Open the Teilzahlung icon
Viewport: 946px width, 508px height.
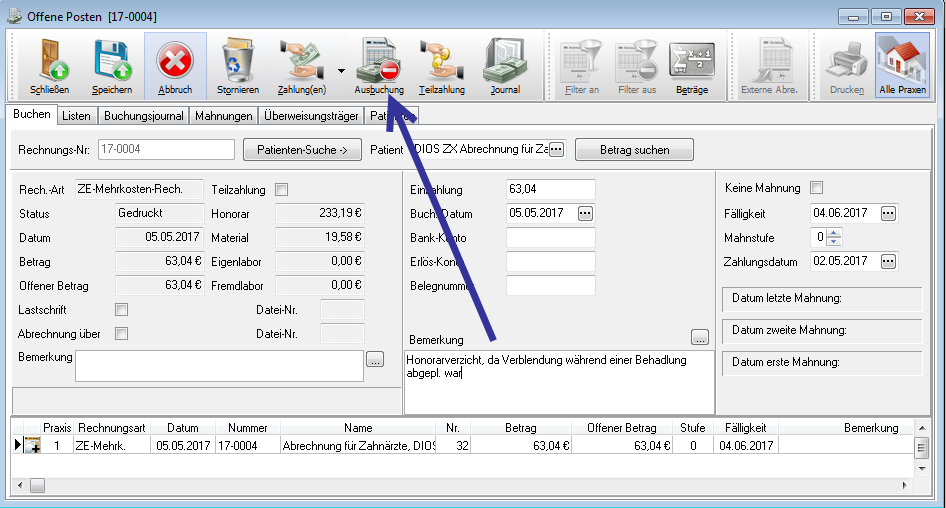point(442,66)
